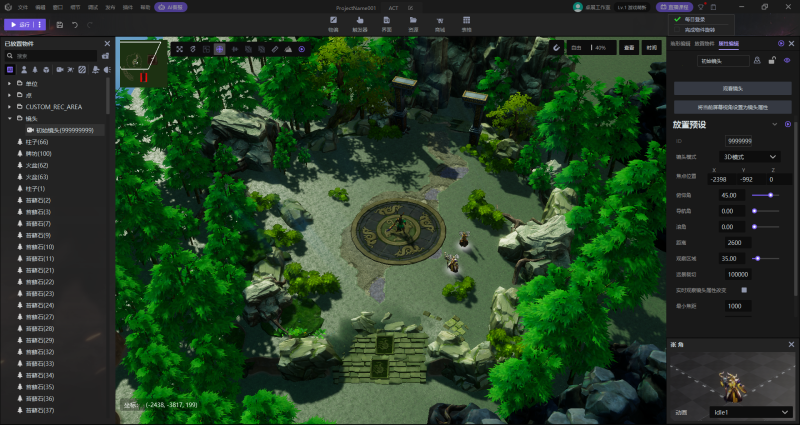Screen dimensions: 800x425
Task: Select the 柱子(66) tree item
Action: pos(38,142)
